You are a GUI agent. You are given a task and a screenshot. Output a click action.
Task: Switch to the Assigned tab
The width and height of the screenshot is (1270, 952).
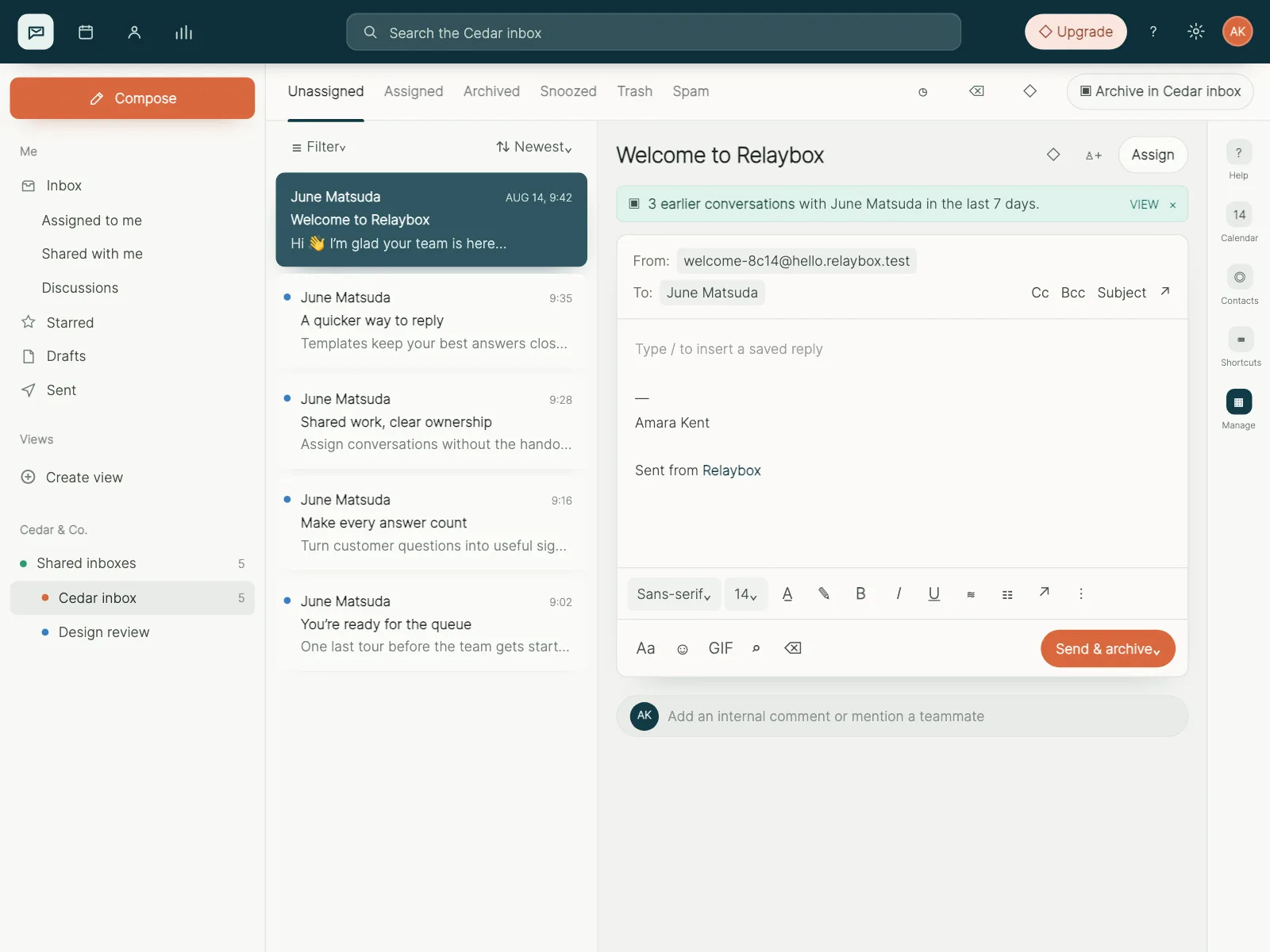[x=414, y=91]
